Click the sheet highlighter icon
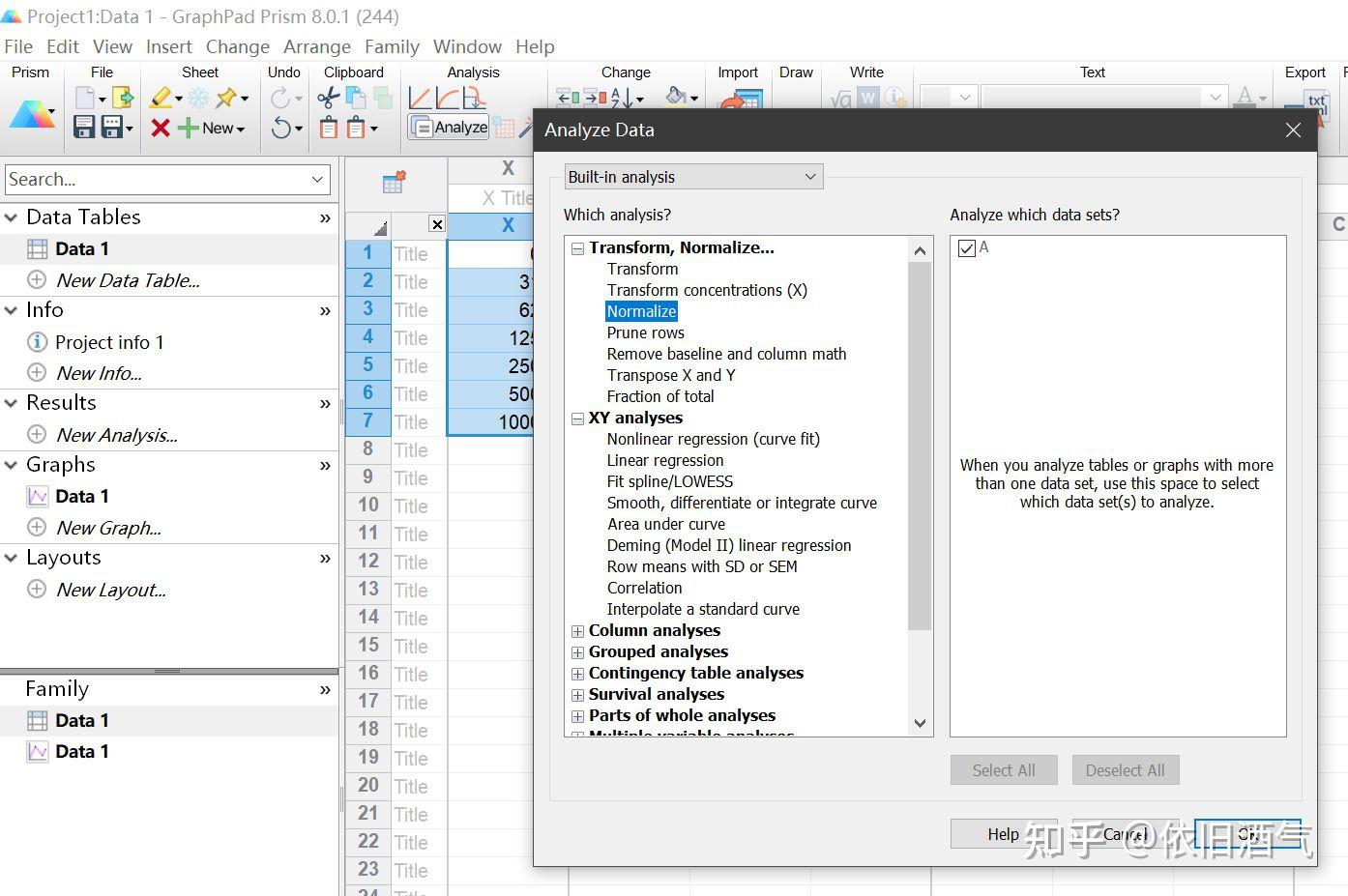 pos(161,98)
